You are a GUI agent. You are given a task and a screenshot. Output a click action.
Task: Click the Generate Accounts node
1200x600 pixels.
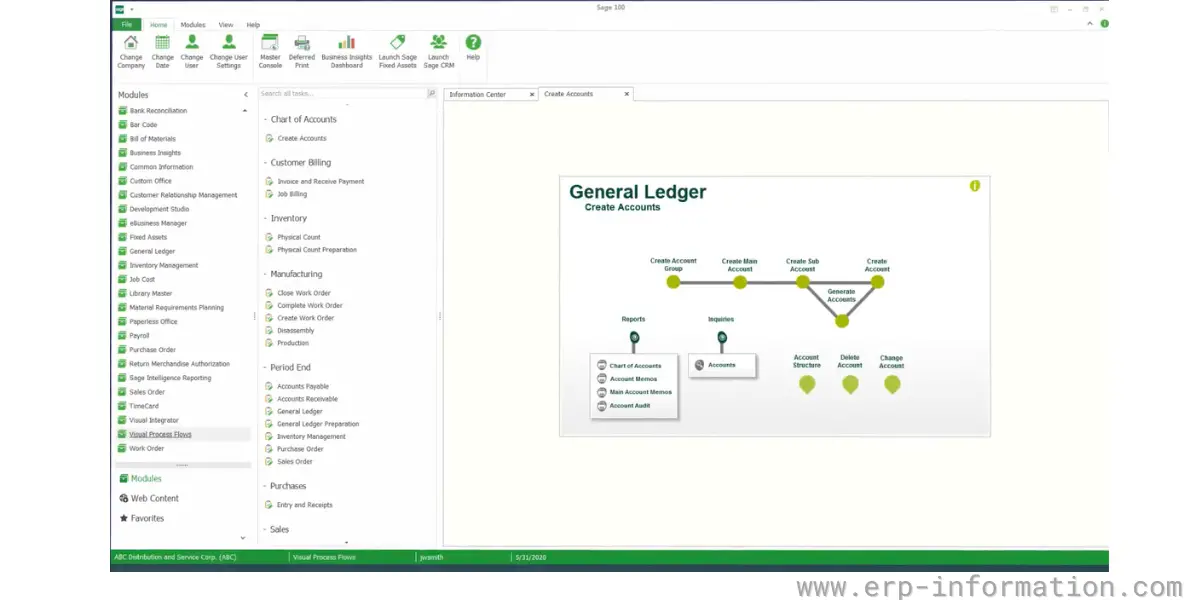[x=842, y=321]
